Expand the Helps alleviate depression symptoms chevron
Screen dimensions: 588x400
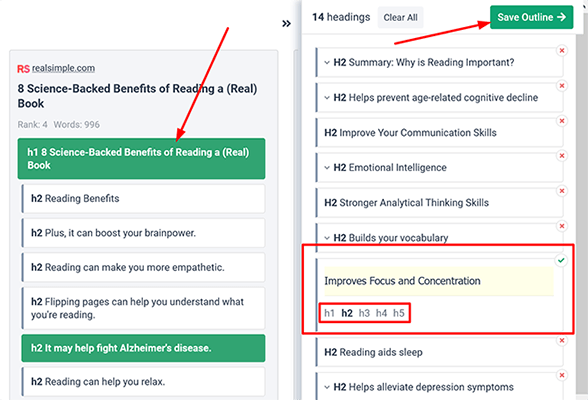(327, 387)
